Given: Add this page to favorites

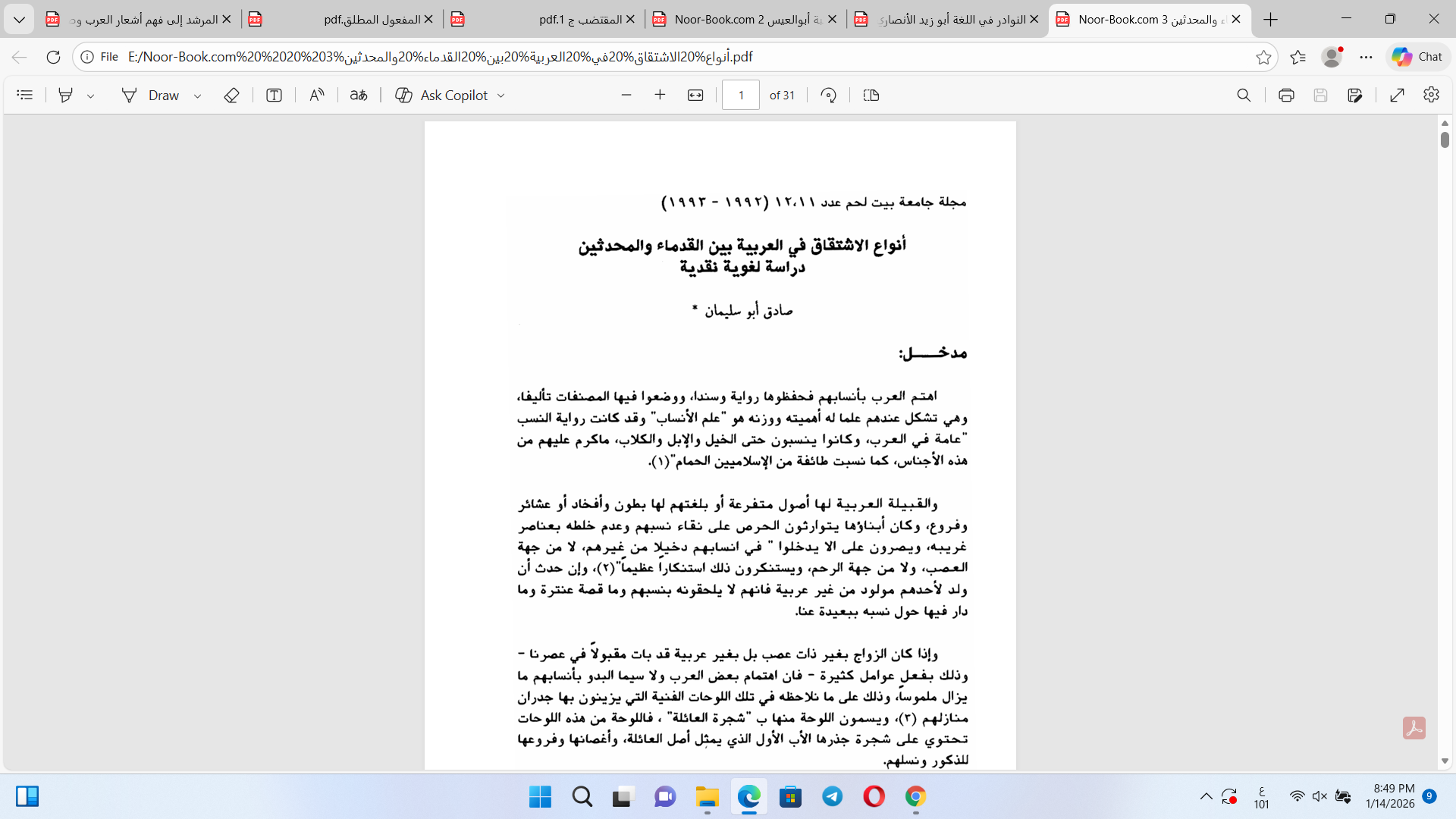Looking at the screenshot, I should tap(1263, 57).
